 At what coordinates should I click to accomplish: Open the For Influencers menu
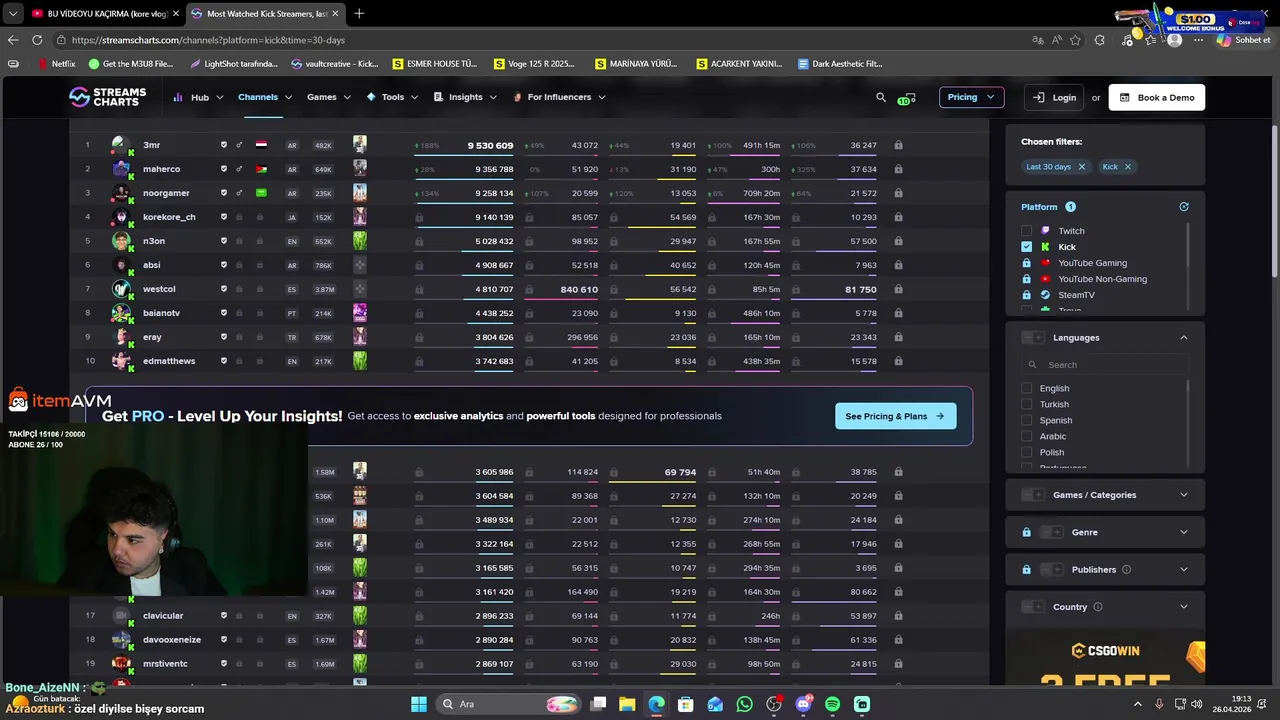[x=559, y=97]
